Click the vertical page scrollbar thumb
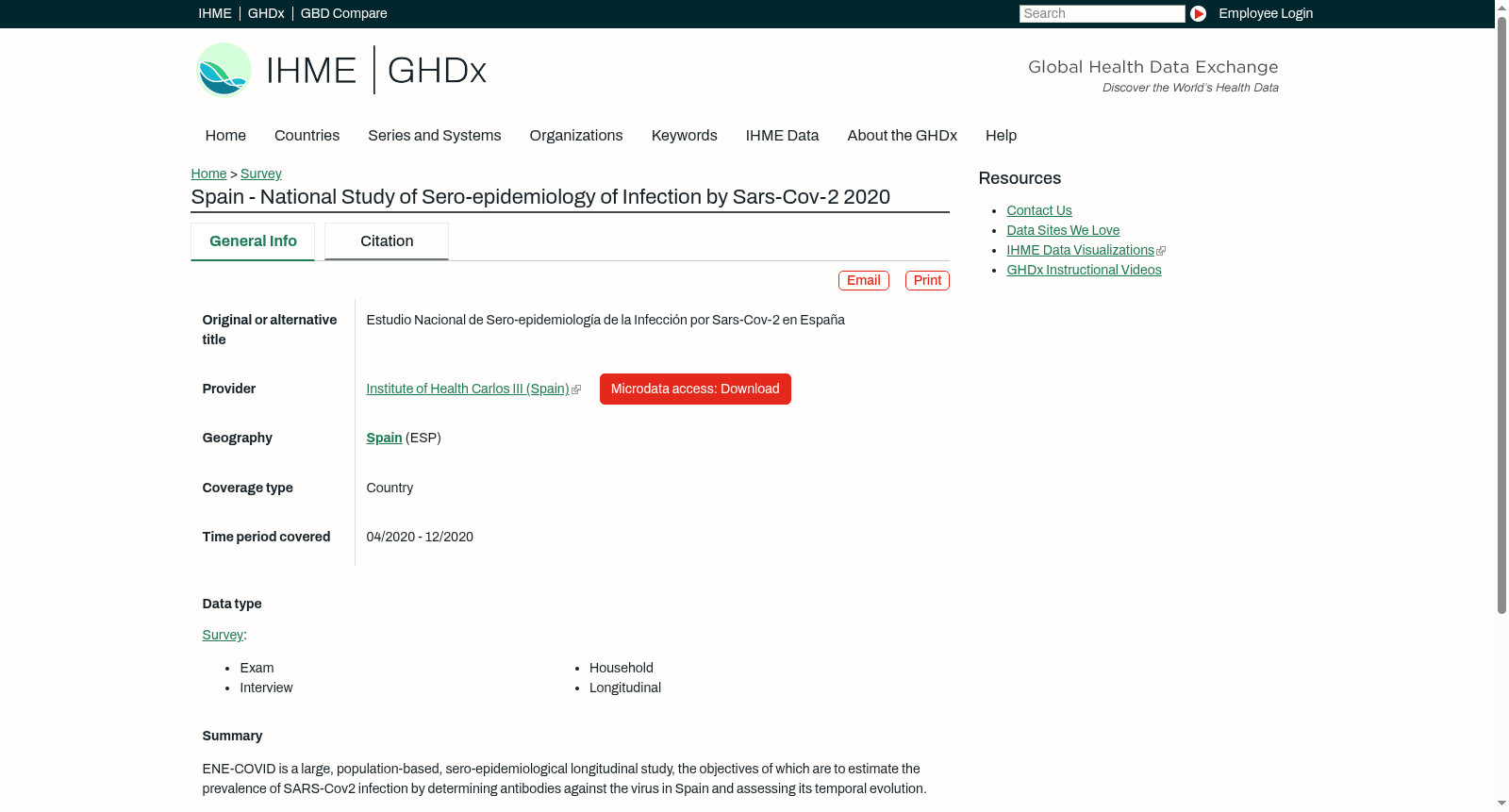The width and height of the screenshot is (1509, 812). 1501,314
